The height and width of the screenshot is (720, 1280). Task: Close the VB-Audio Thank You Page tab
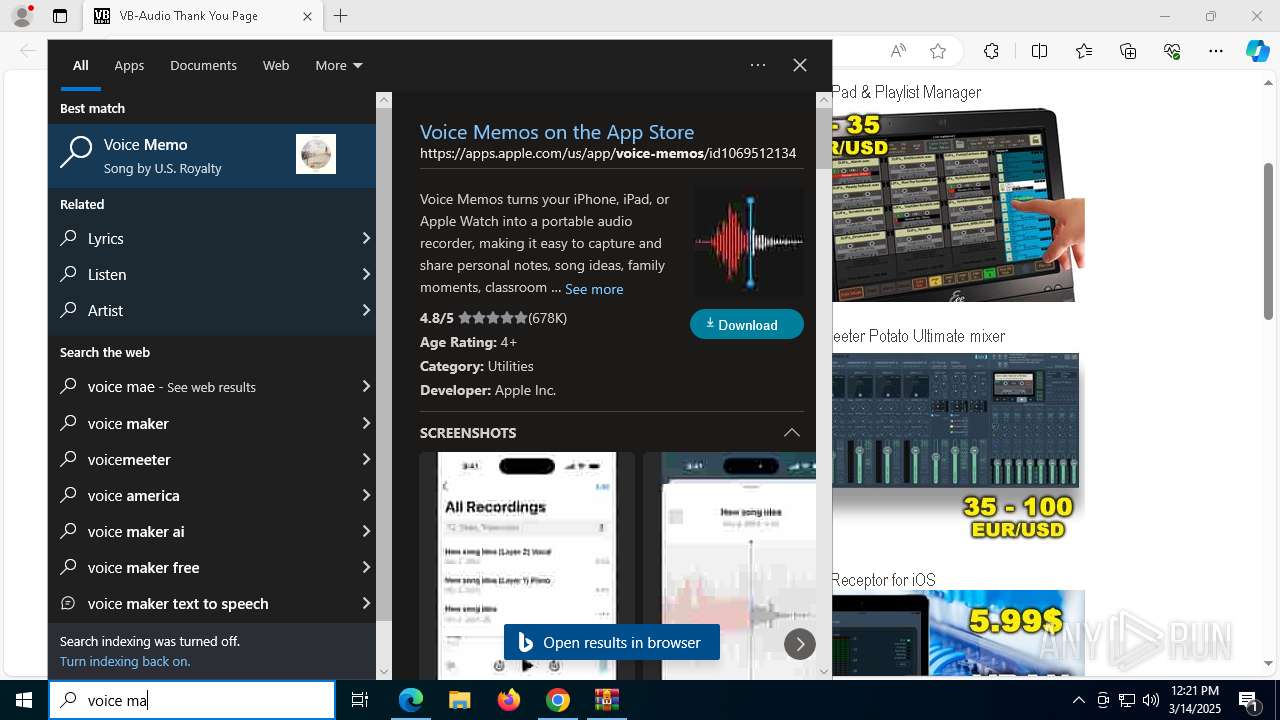(x=307, y=16)
